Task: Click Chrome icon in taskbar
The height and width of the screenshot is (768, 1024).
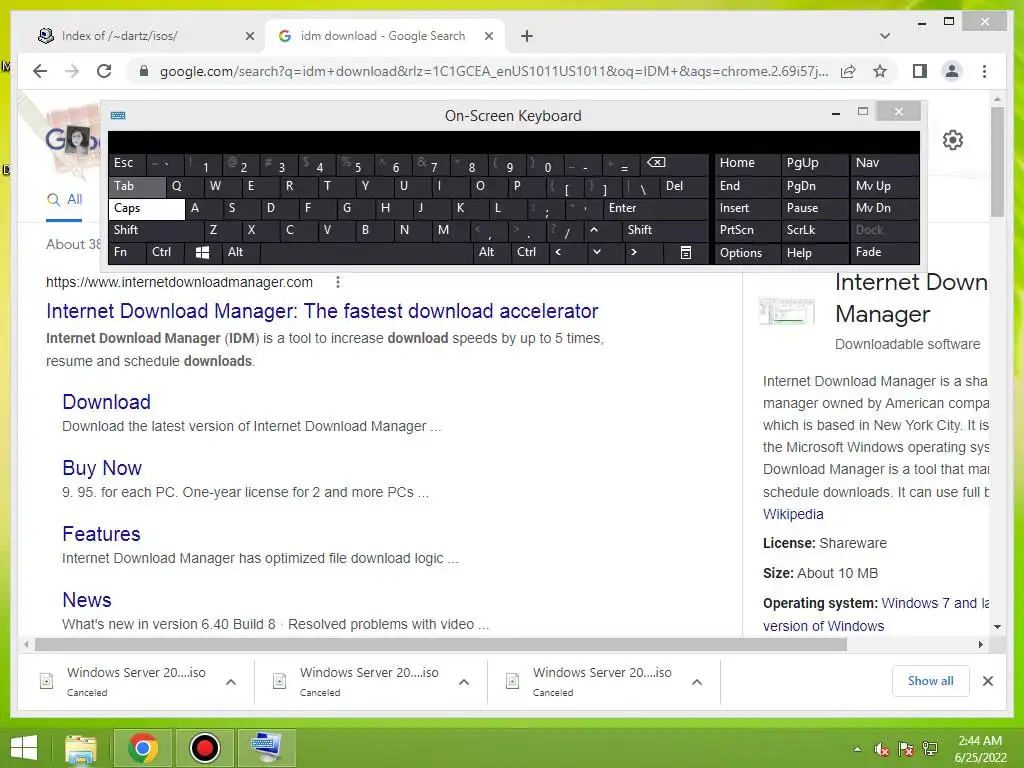Action: click(x=142, y=748)
